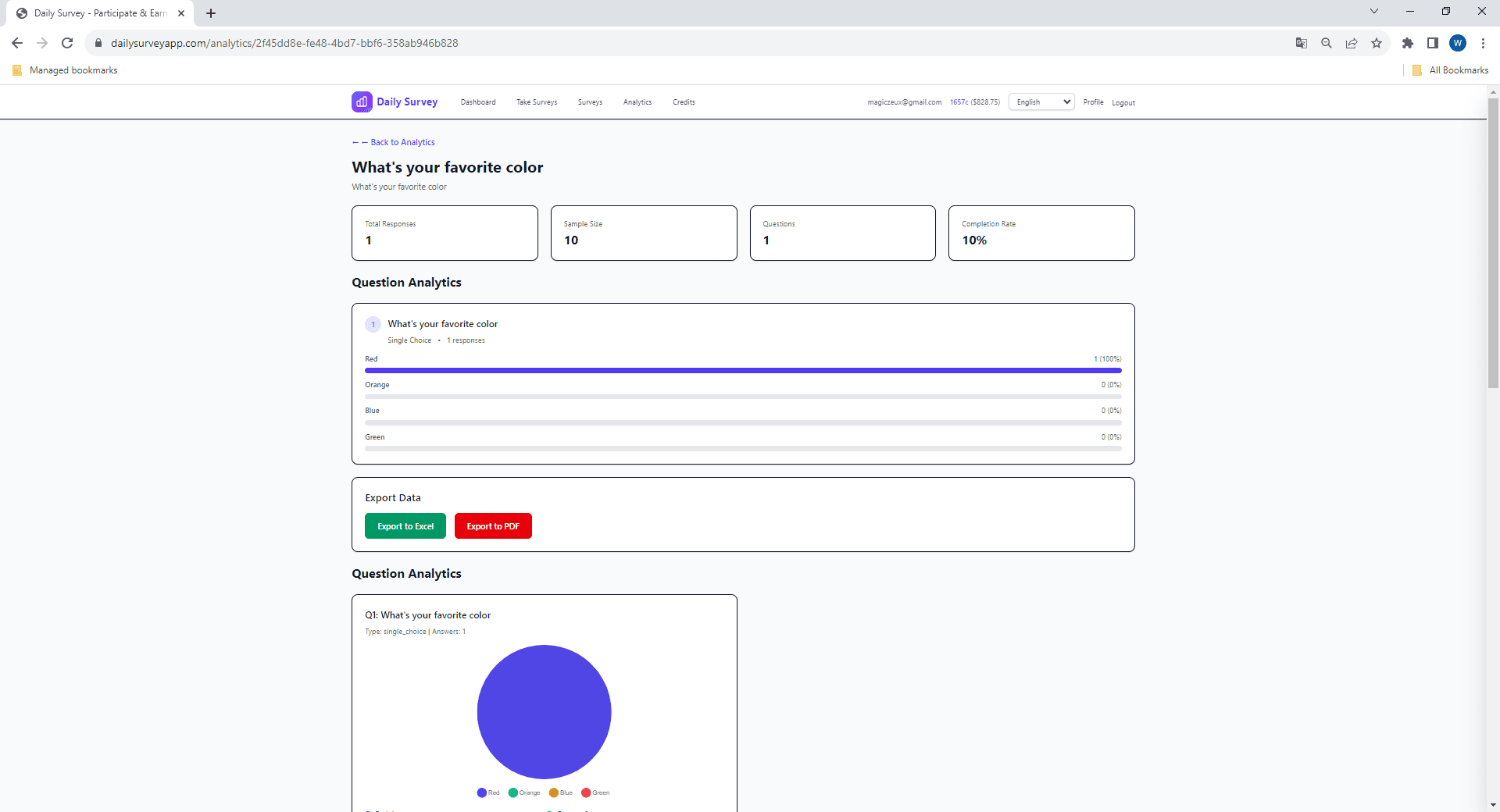Screen dimensions: 1500x812
Task: Open the Take Surveys navigation item
Action: click(536, 101)
